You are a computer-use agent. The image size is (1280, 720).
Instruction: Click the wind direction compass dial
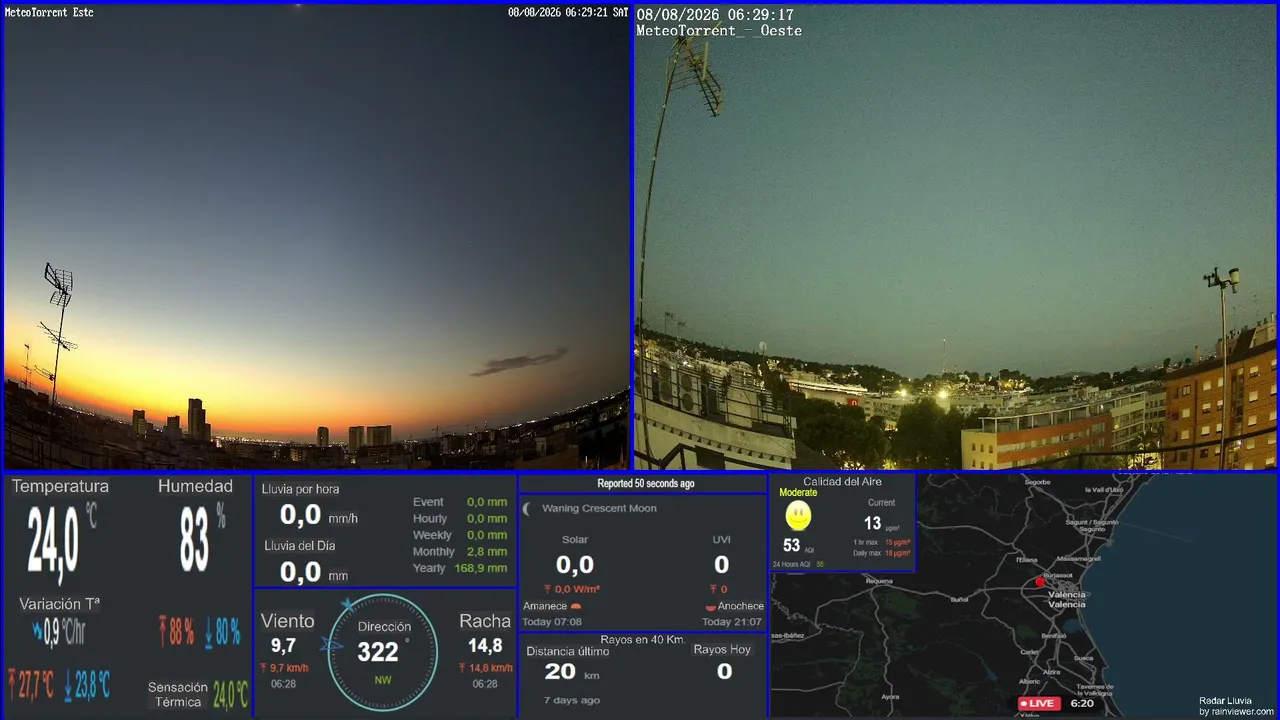coord(383,652)
